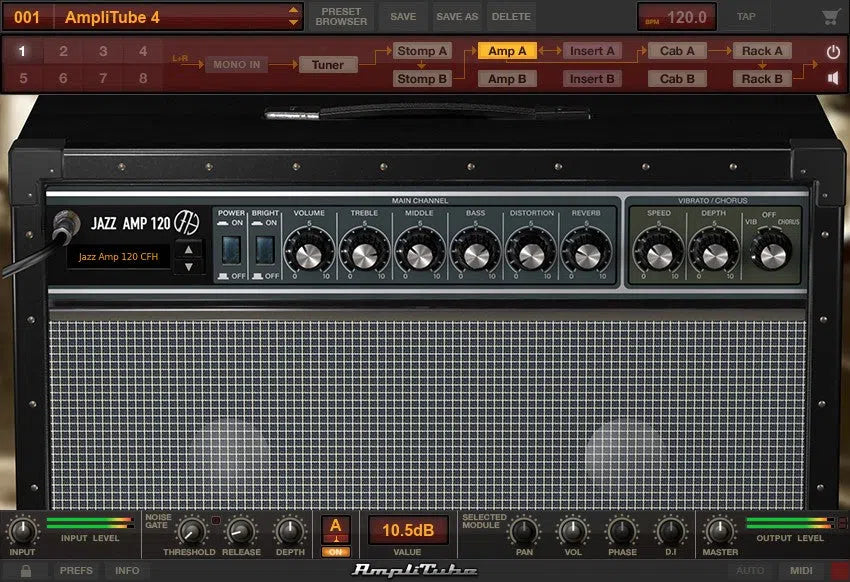Click the amp model up arrow selector
This screenshot has height=582, width=850.
186,251
